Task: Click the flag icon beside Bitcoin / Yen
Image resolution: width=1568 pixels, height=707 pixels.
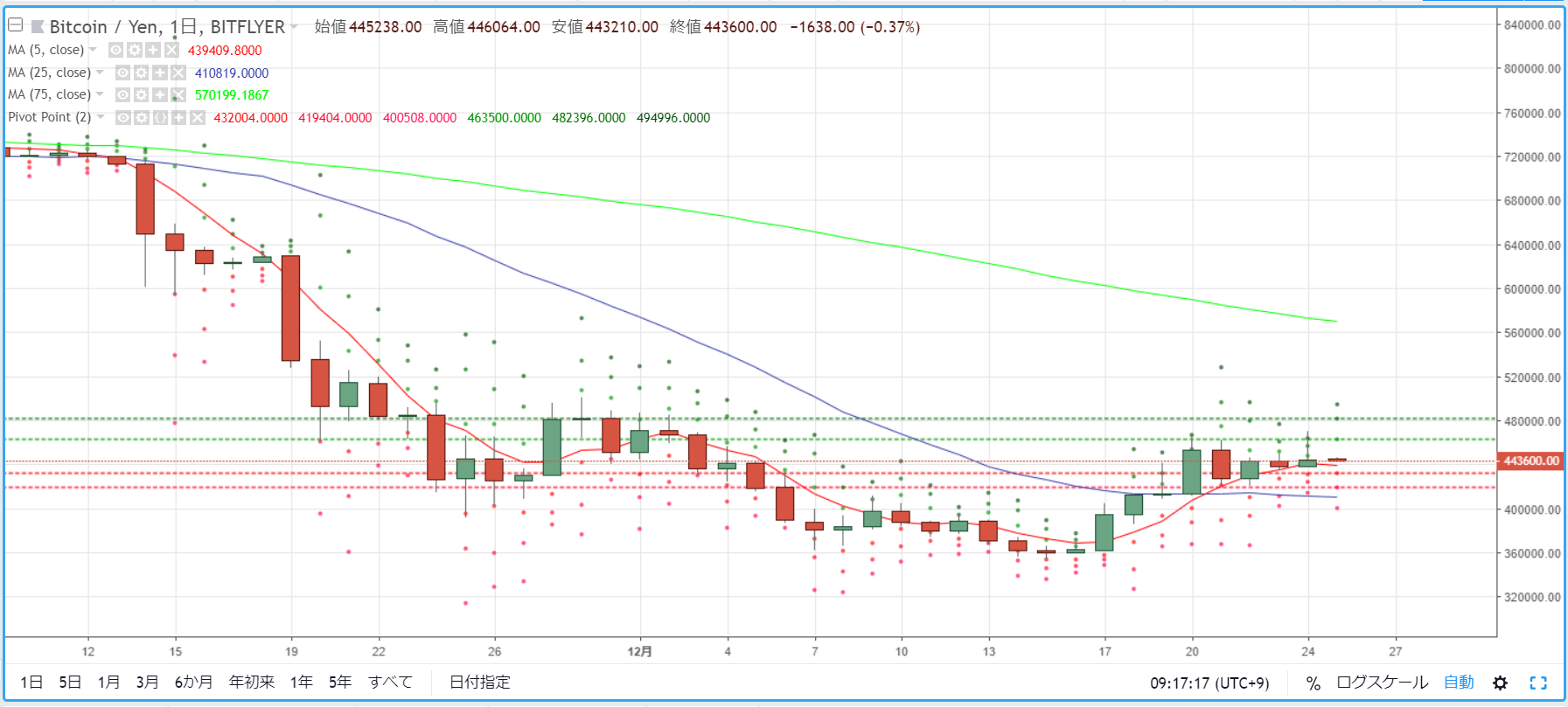Action: [x=38, y=27]
